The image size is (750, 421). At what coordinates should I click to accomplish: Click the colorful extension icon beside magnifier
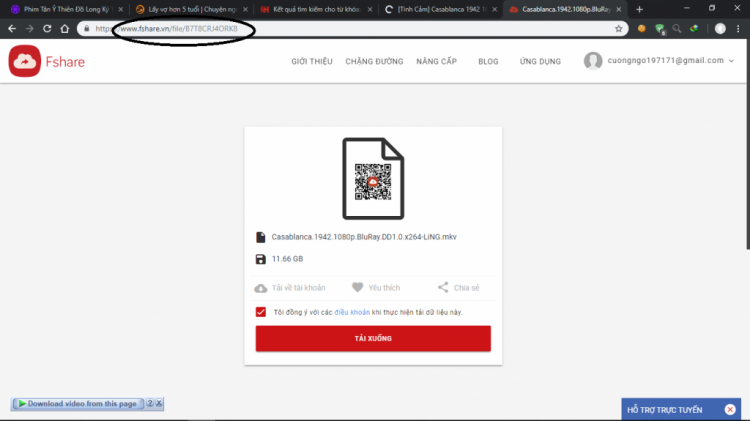(694, 29)
